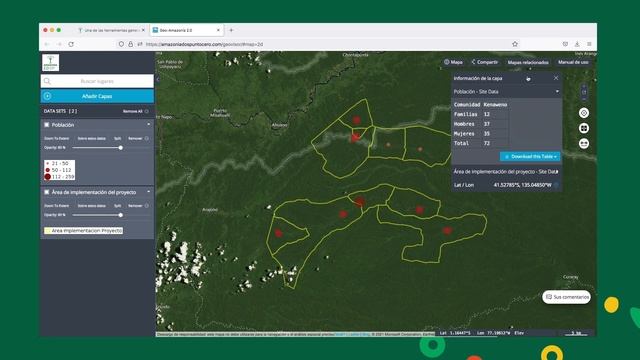The width and height of the screenshot is (640, 360).
Task: Open Sobre estos datos for Población
Action: coord(91,138)
